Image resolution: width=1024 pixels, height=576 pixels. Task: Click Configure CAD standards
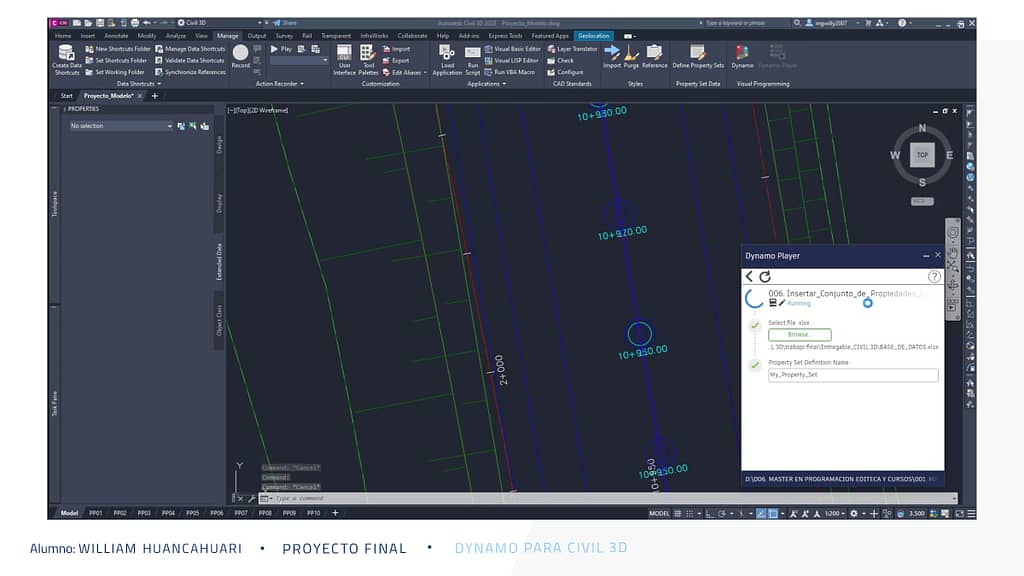coord(566,72)
